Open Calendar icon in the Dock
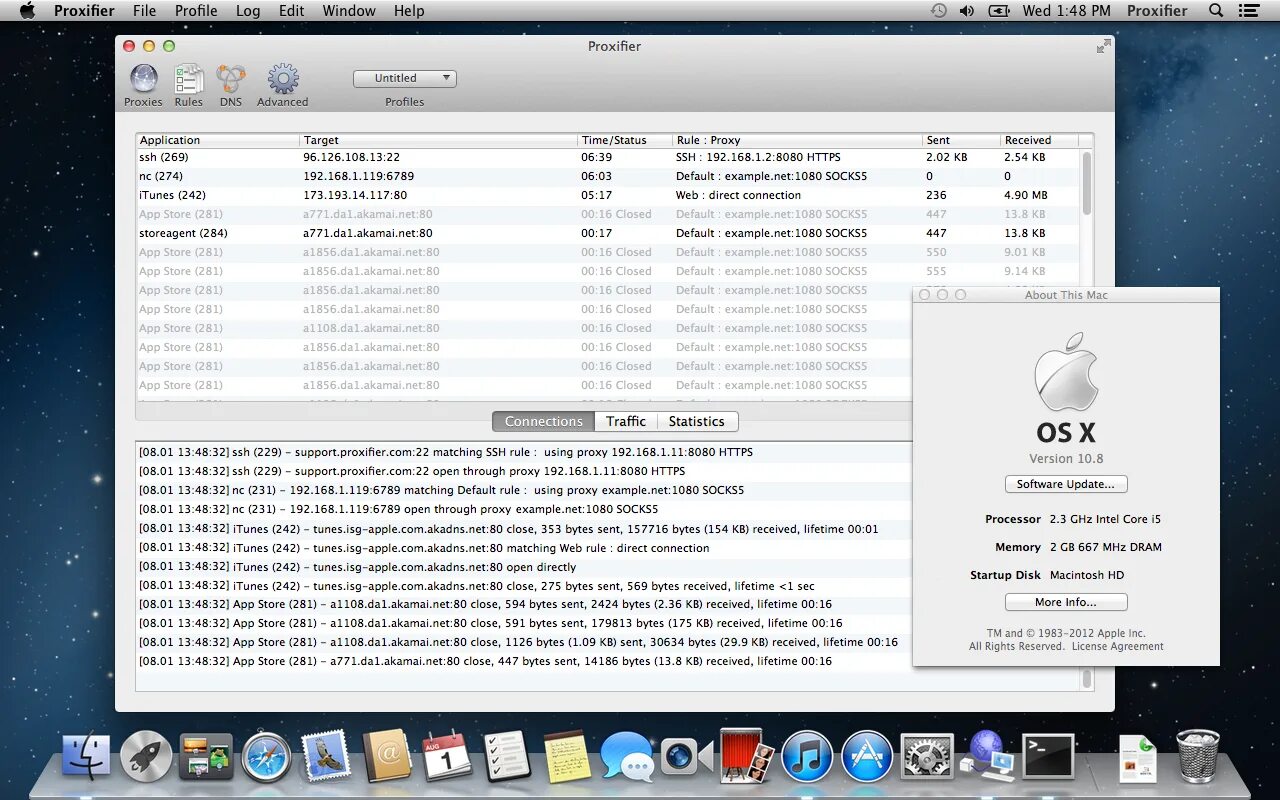This screenshot has width=1280, height=800. [447, 755]
